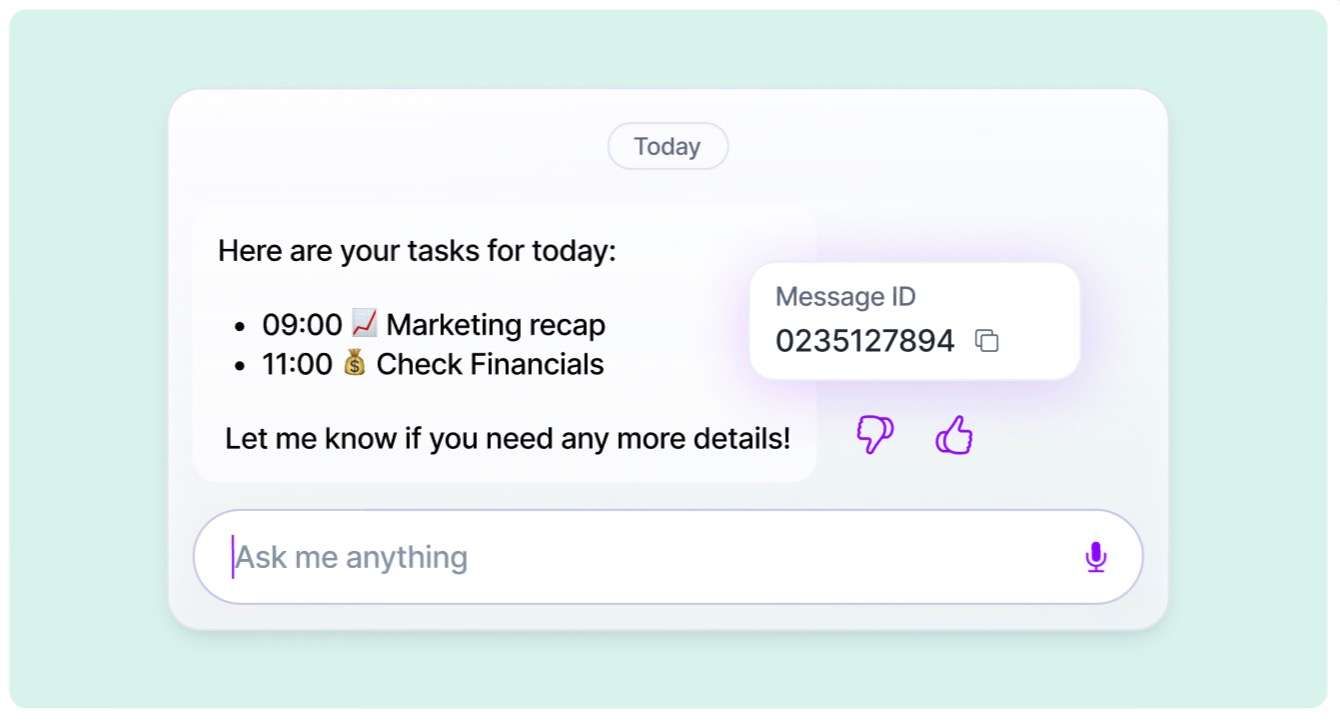Click the Here are your tasks heading line
The image size is (1340, 728).
pos(417,251)
